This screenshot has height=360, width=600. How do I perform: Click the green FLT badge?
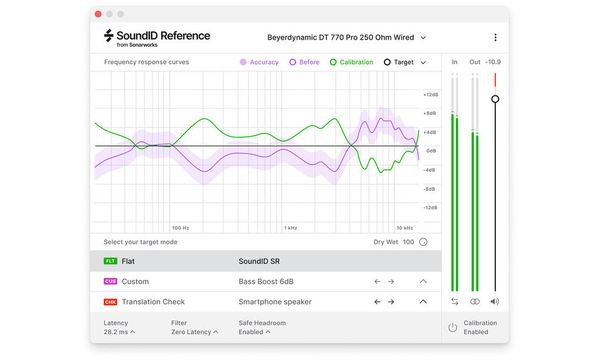110,261
